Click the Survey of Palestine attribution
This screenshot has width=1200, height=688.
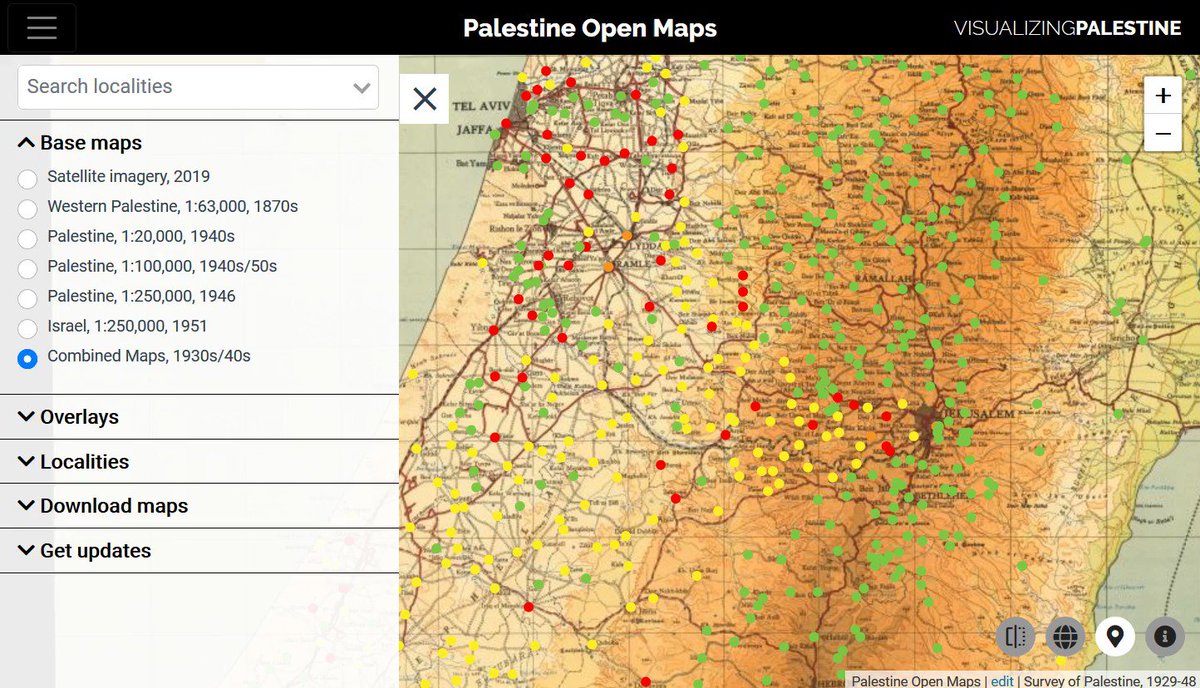[x=1111, y=680]
